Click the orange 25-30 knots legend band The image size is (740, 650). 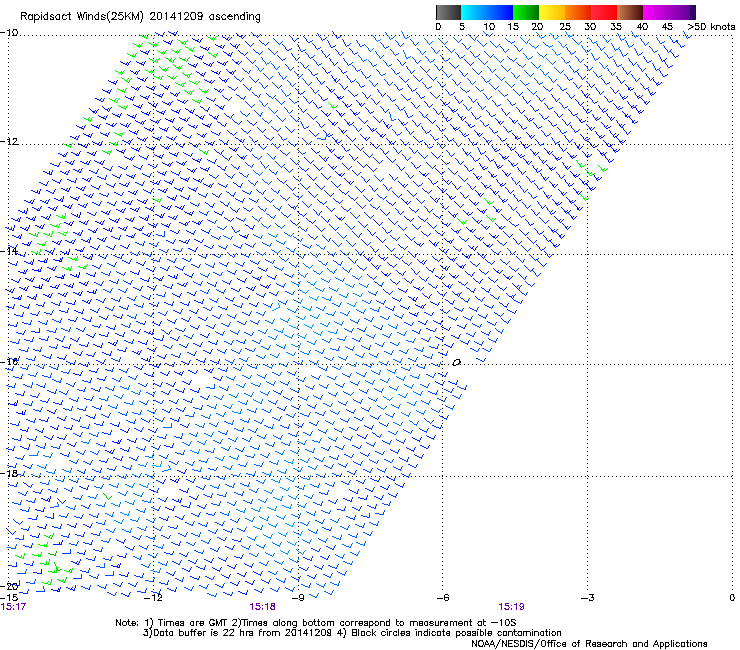click(x=578, y=12)
